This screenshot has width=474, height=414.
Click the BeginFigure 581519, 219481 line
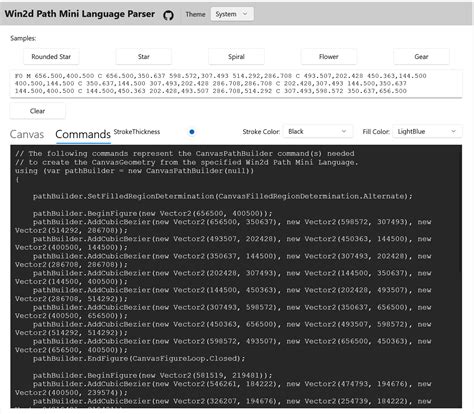coord(152,376)
